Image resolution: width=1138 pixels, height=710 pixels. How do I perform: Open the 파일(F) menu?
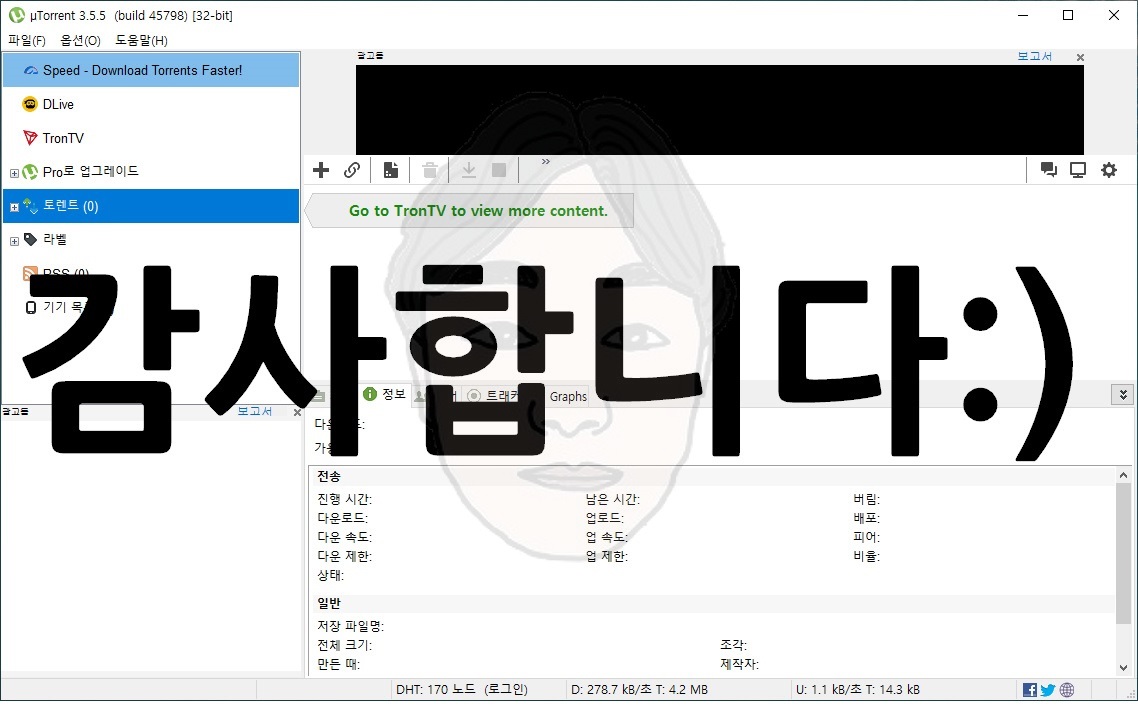click(x=26, y=41)
